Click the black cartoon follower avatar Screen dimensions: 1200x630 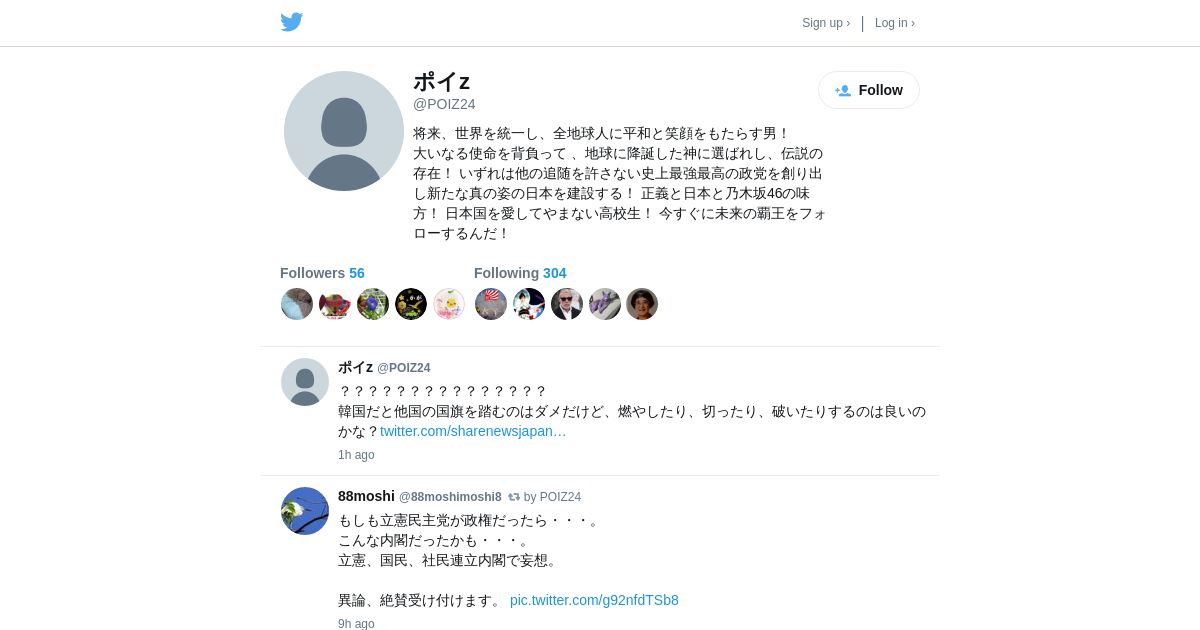[411, 304]
